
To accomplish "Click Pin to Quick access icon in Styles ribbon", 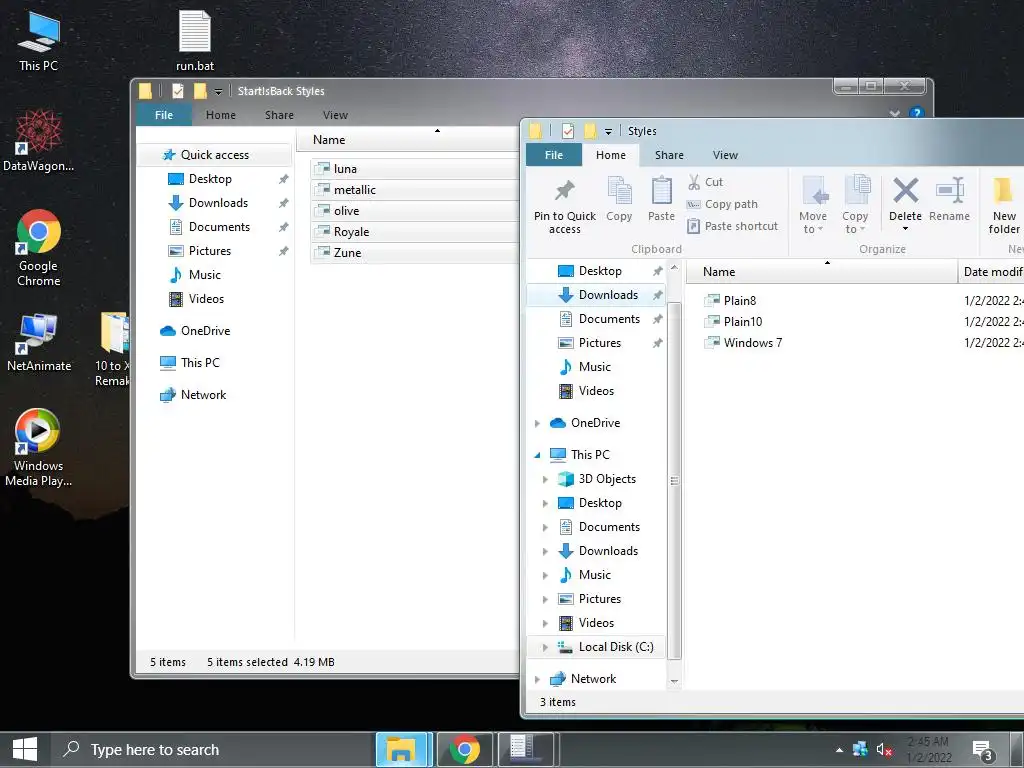I will tap(564, 191).
